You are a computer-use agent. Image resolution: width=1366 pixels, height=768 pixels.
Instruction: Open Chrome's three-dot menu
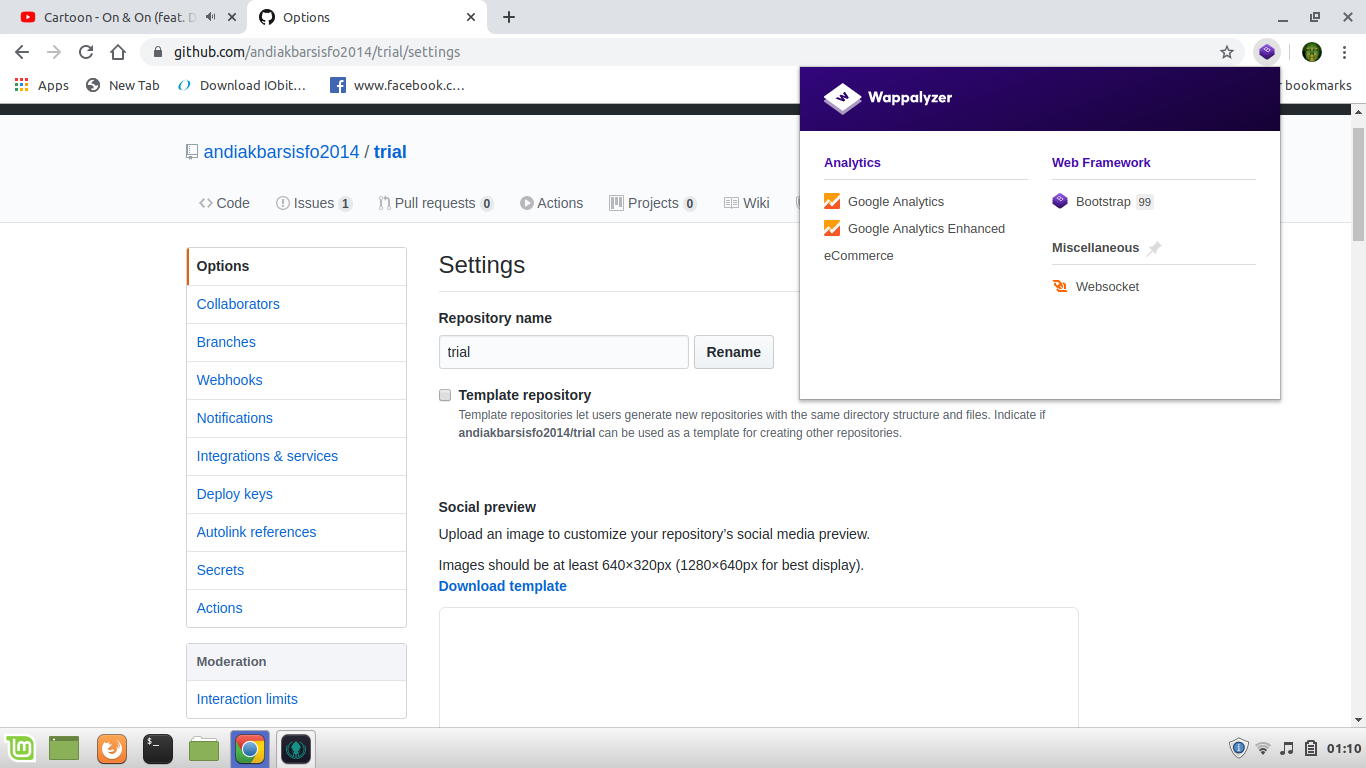click(1344, 52)
